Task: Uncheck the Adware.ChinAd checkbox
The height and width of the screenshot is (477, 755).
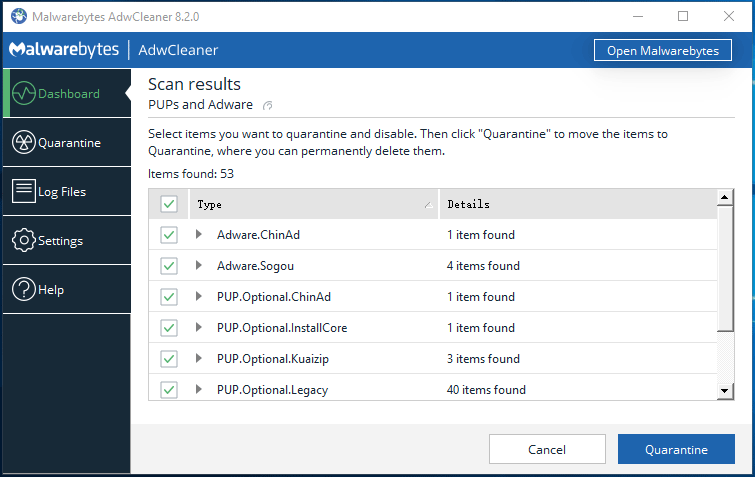Action: tap(169, 235)
